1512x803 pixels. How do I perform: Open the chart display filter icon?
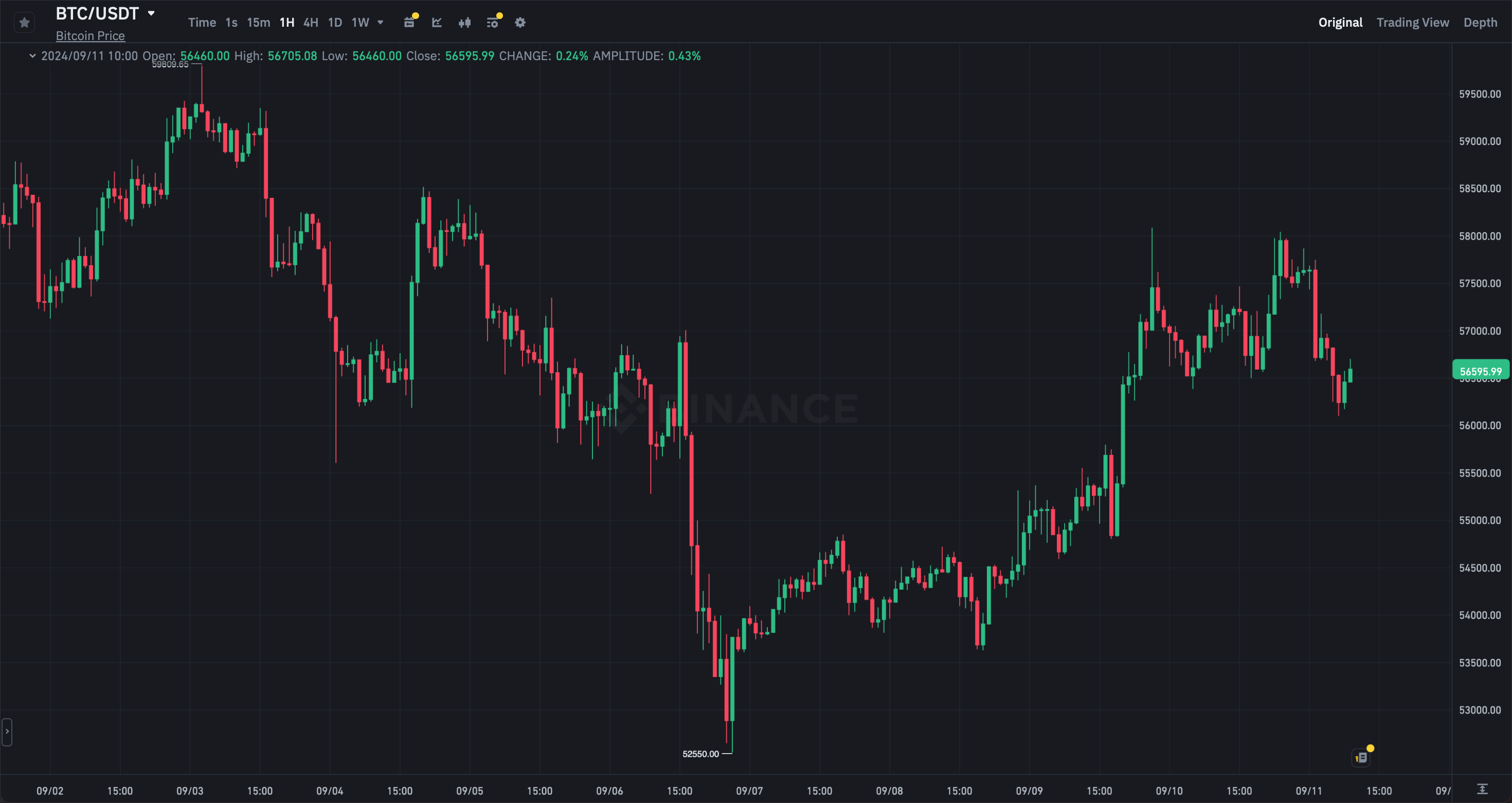click(493, 23)
